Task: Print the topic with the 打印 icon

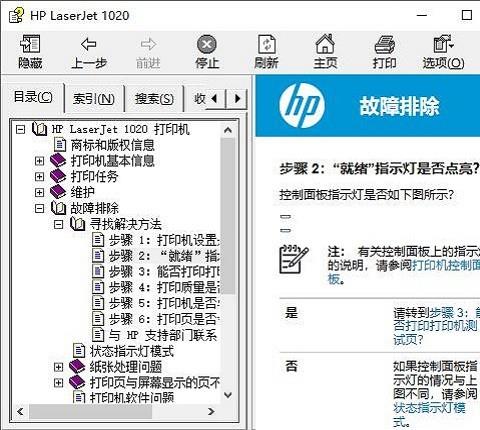Action: click(385, 44)
